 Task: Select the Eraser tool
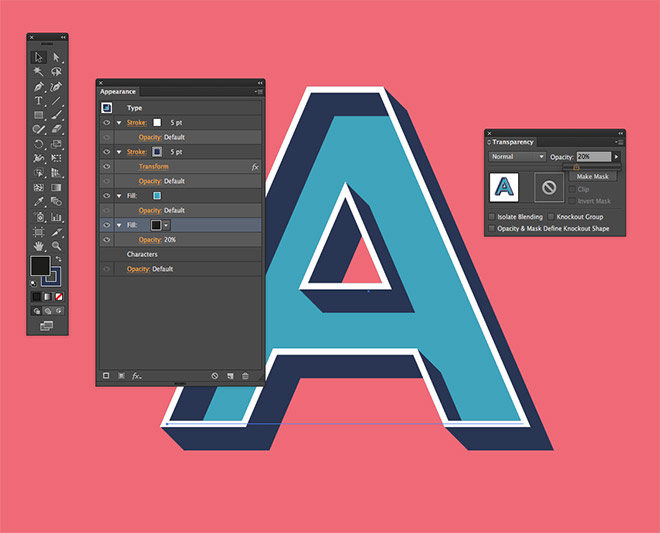coord(56,129)
